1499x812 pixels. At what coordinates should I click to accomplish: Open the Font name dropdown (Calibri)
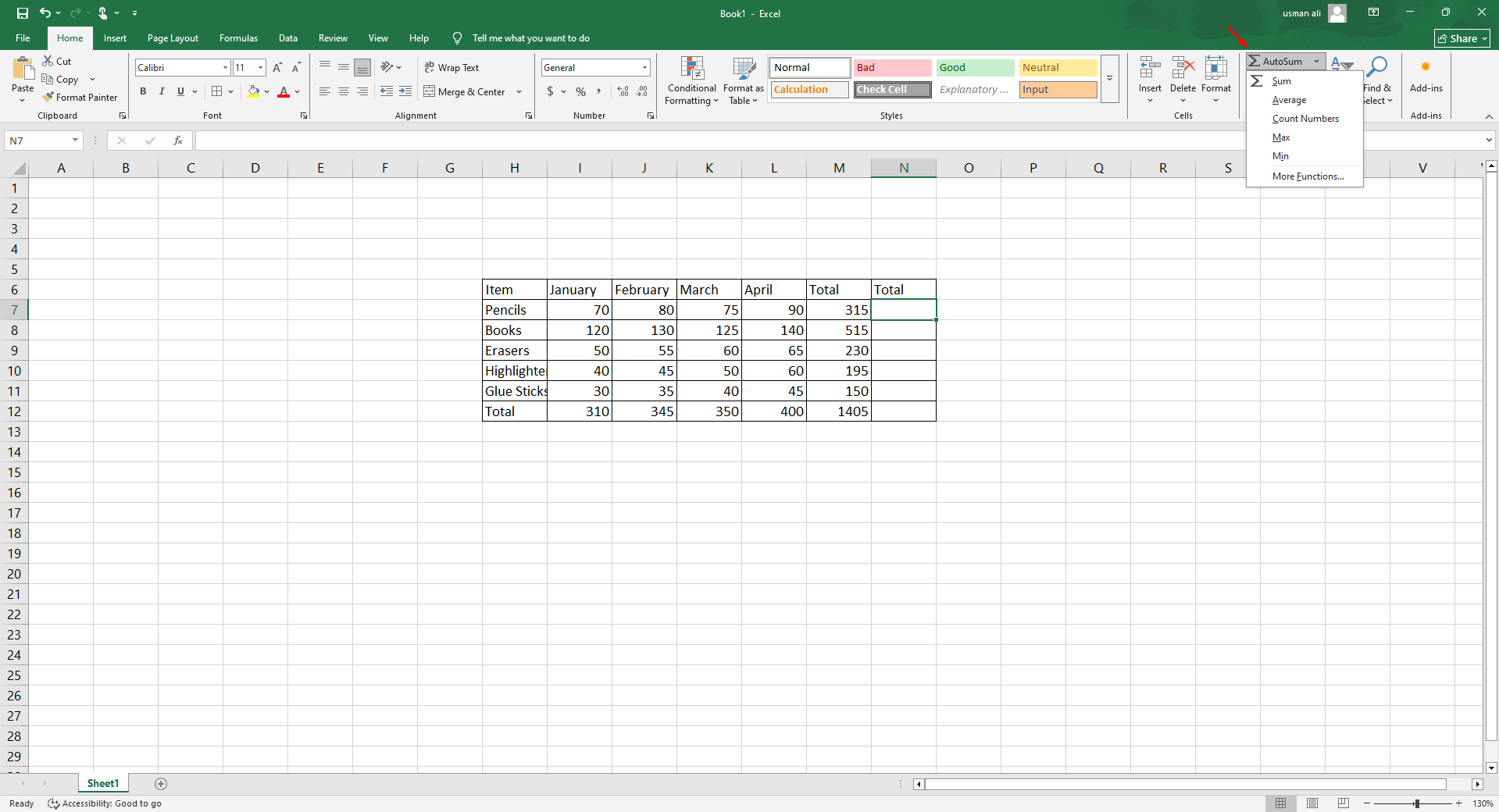[x=225, y=68]
